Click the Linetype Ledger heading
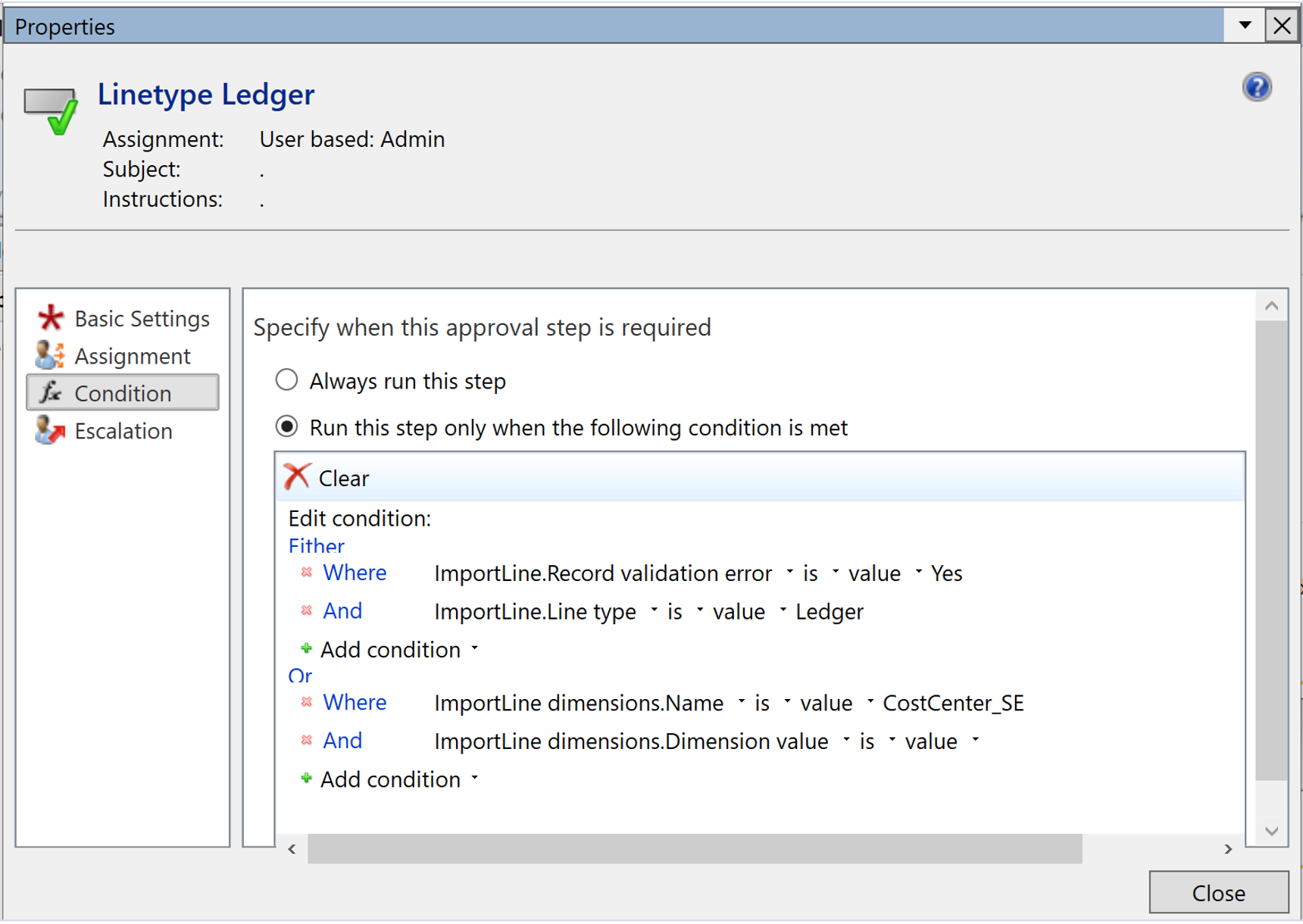This screenshot has width=1303, height=924. [x=205, y=94]
